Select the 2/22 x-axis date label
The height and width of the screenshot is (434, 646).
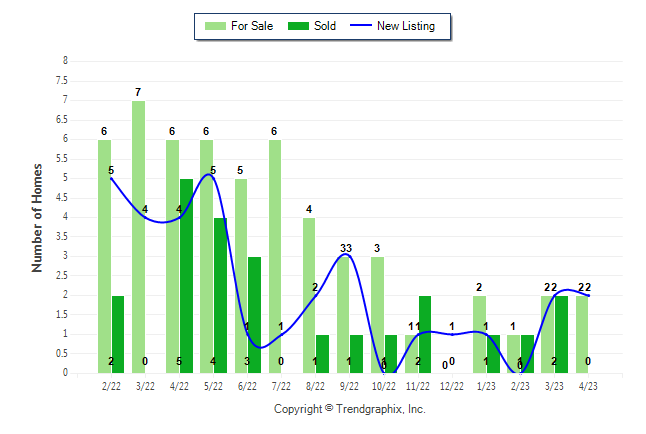coord(111,383)
